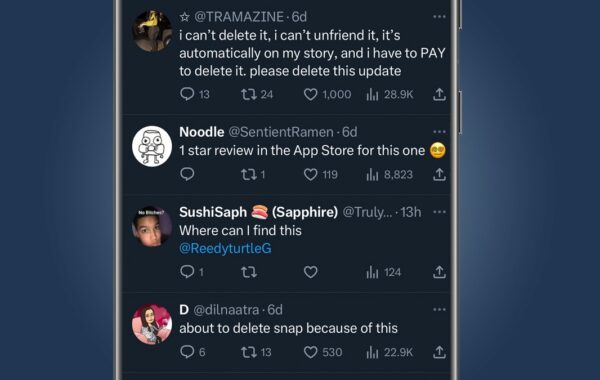Share the @TRAMAZINE tweet
Screen dimensions: 600x380
[x=439, y=94]
